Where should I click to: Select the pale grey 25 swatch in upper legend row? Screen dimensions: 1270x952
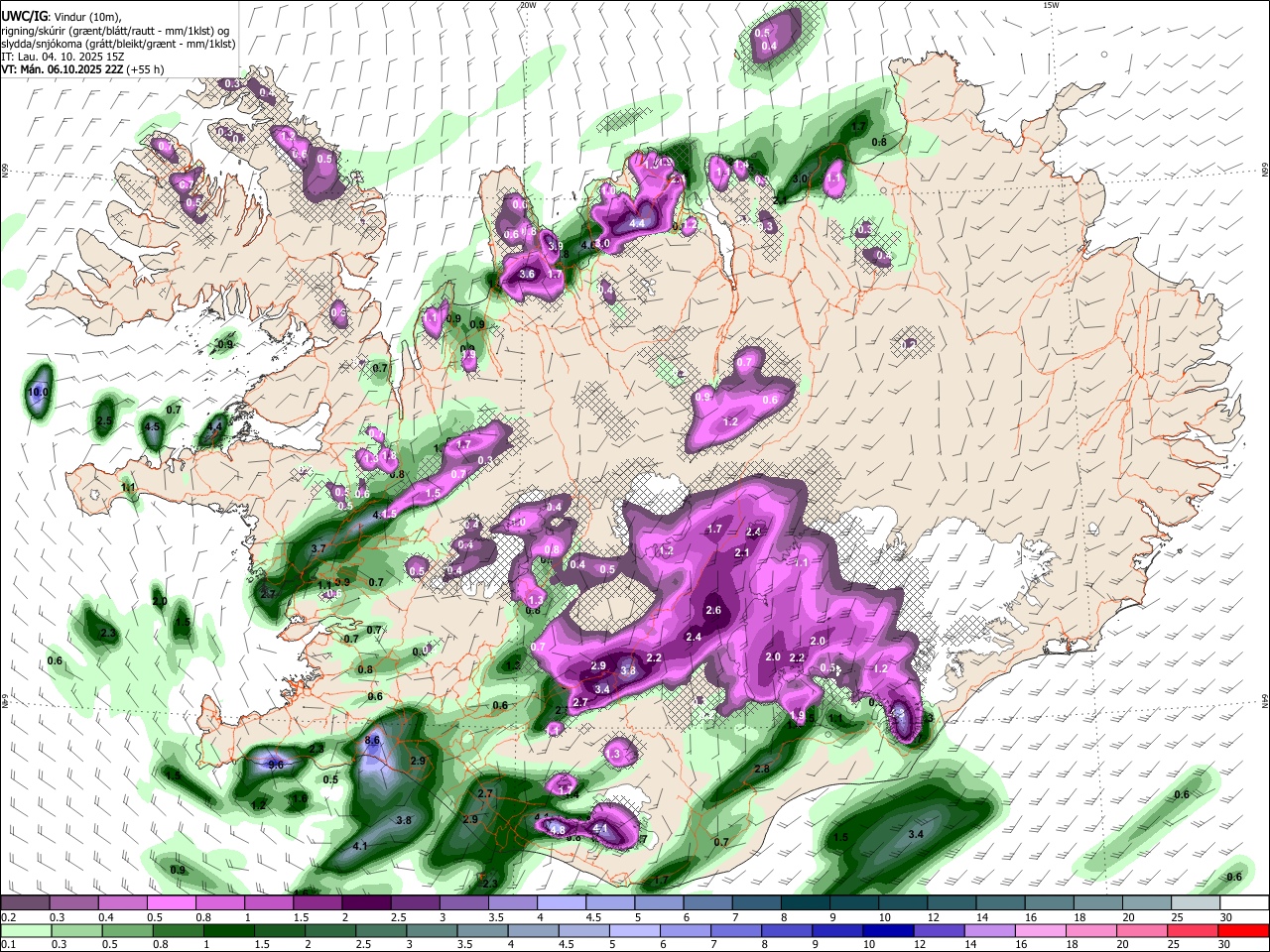tap(1196, 903)
